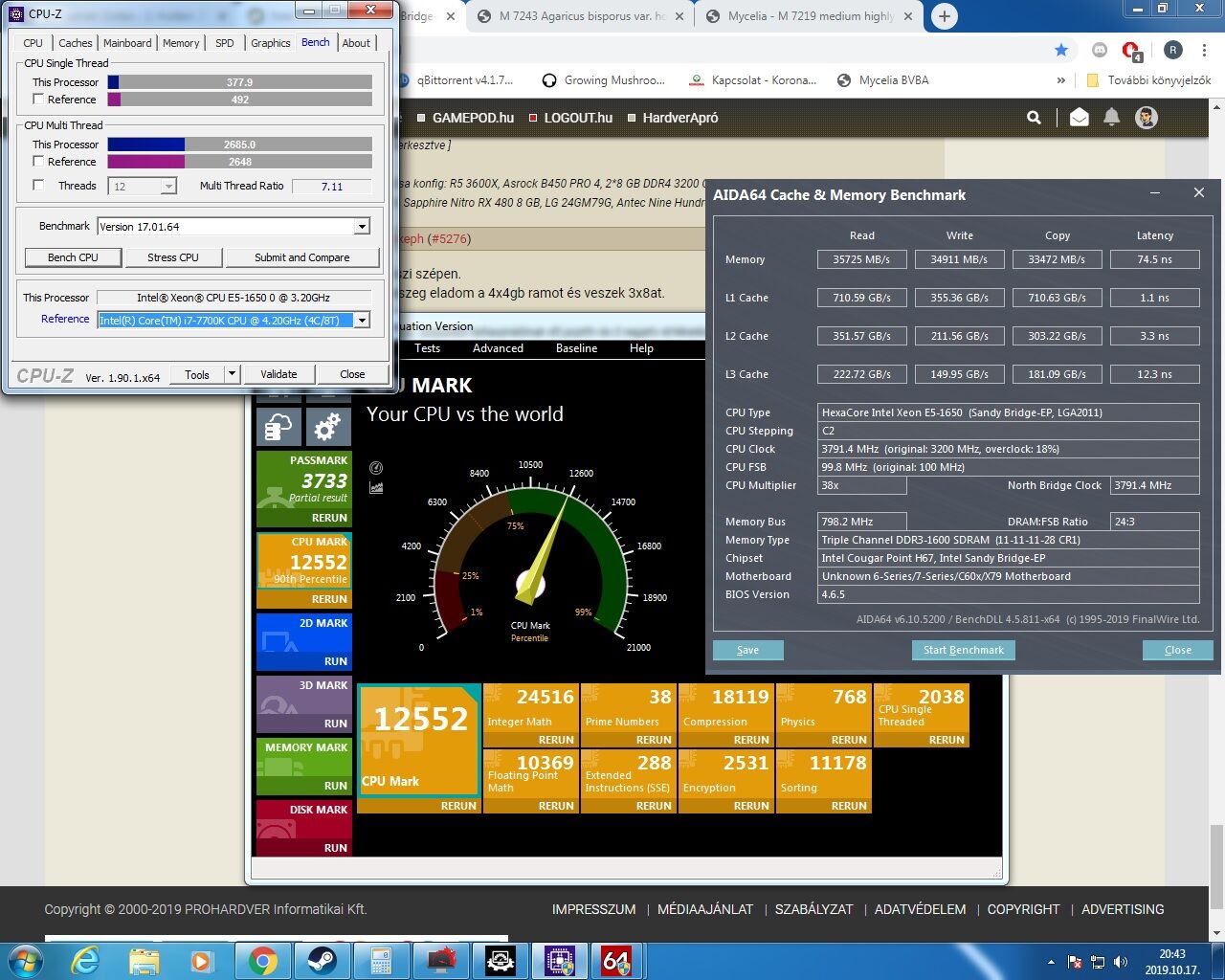Open File Explorer folder on taskbar
The image size is (1225, 980).
[145, 961]
